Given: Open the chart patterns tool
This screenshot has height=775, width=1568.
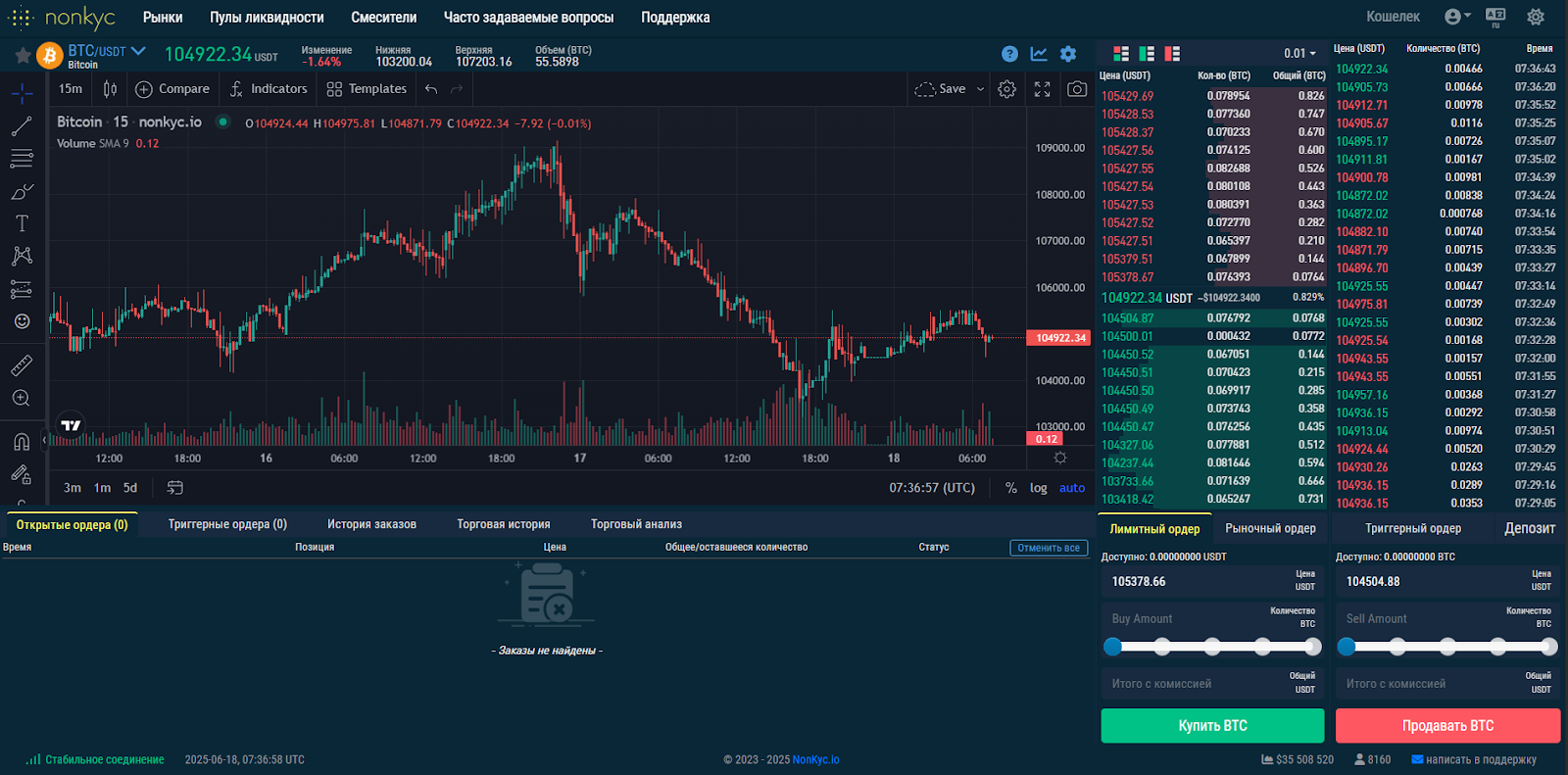Looking at the screenshot, I should [22, 256].
